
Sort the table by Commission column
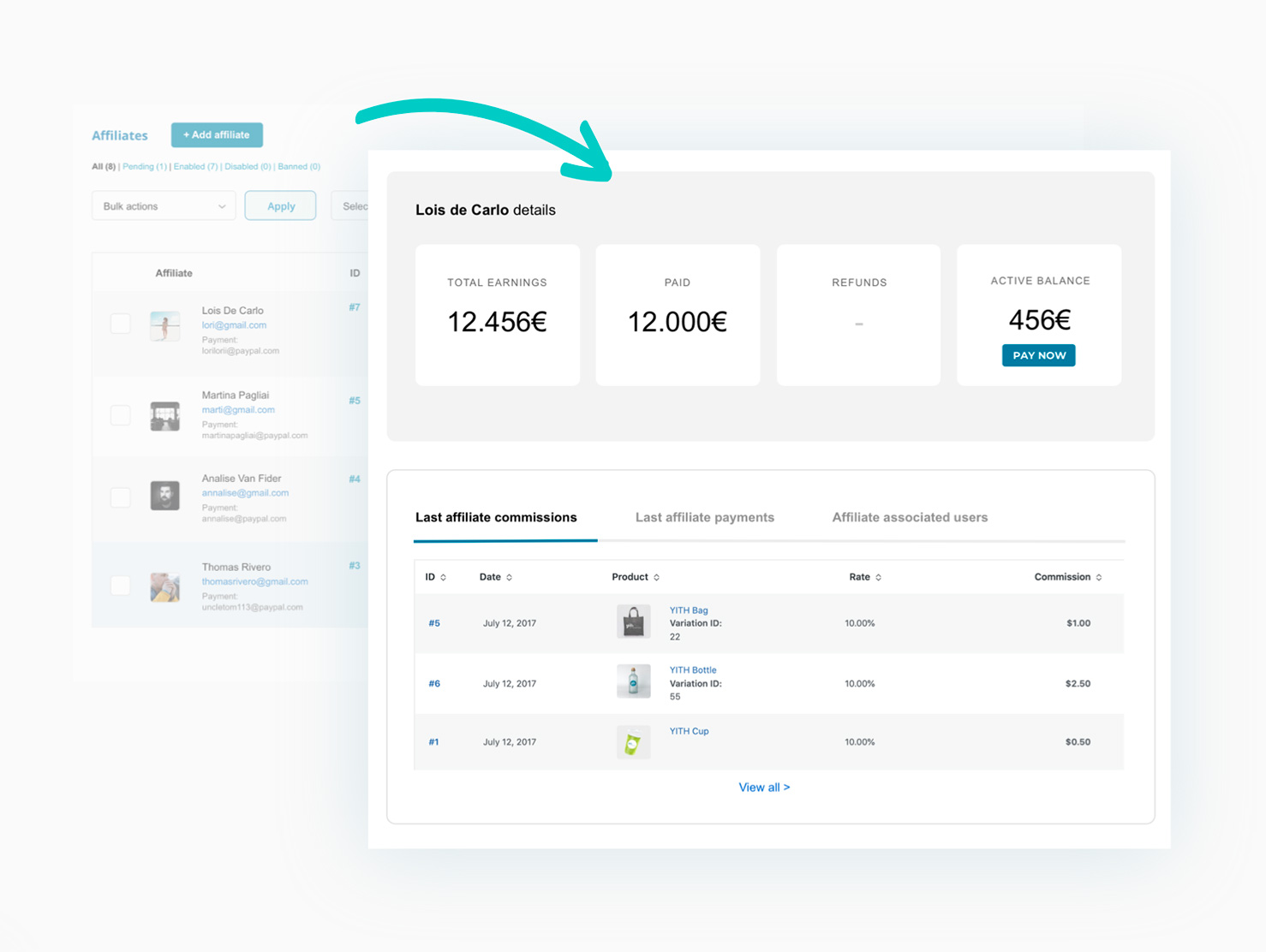pos(1098,578)
